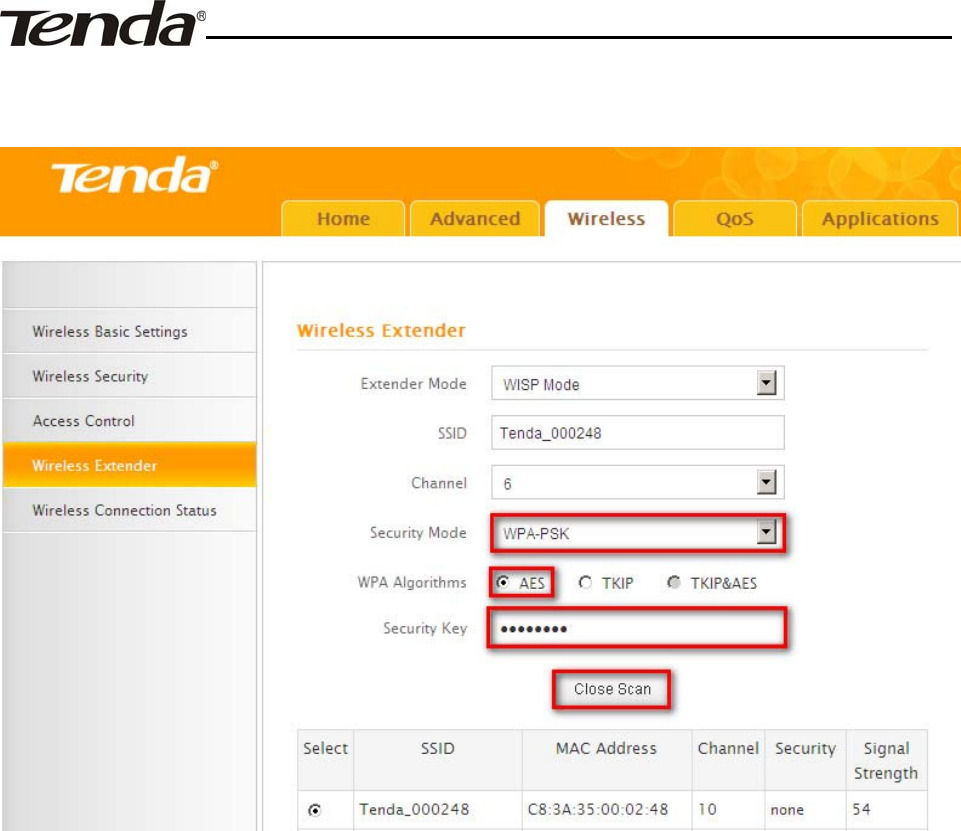Expand the Security Mode dropdown arrow
This screenshot has height=831, width=961.
766,532
